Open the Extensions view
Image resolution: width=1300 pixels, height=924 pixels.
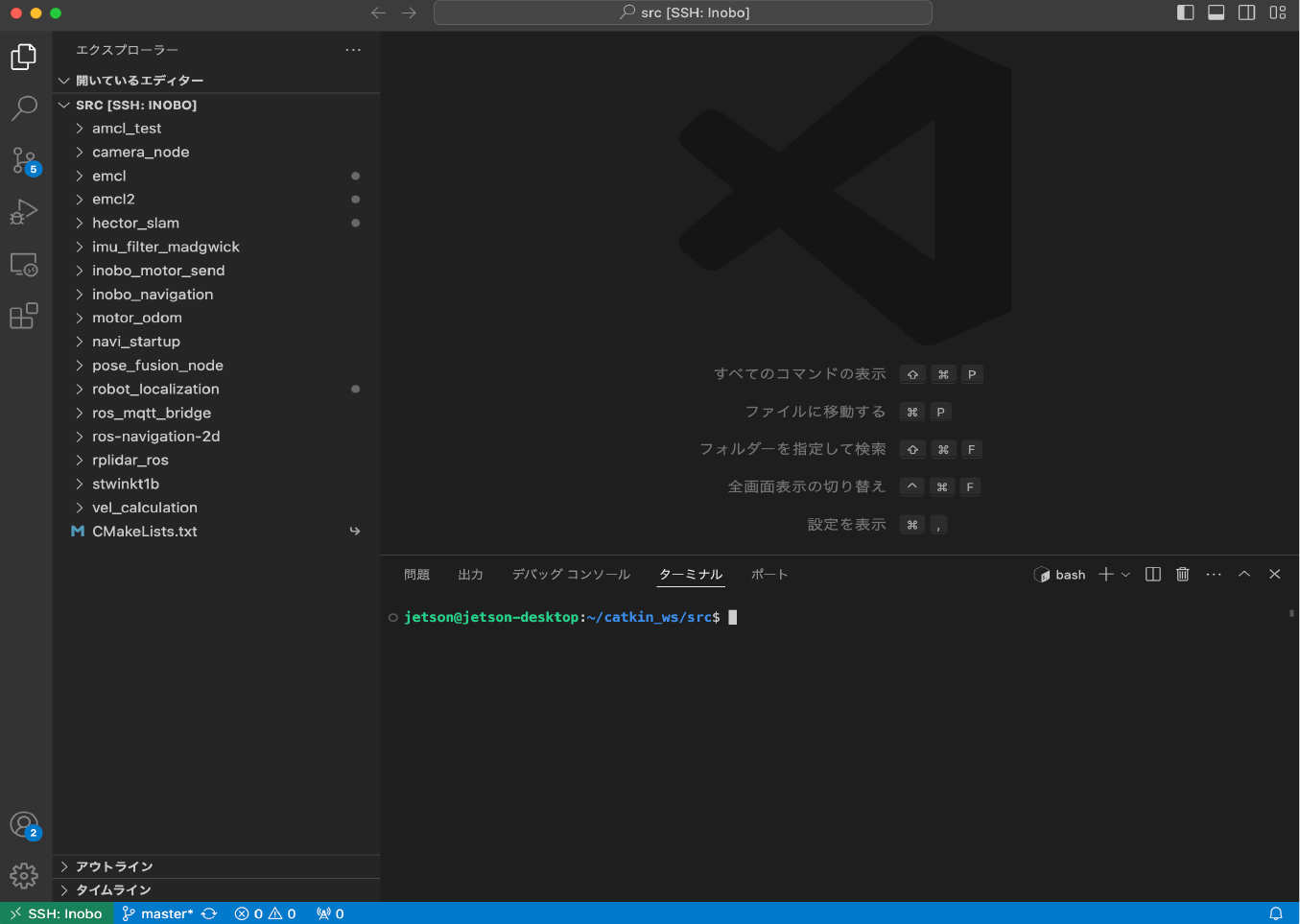(24, 316)
